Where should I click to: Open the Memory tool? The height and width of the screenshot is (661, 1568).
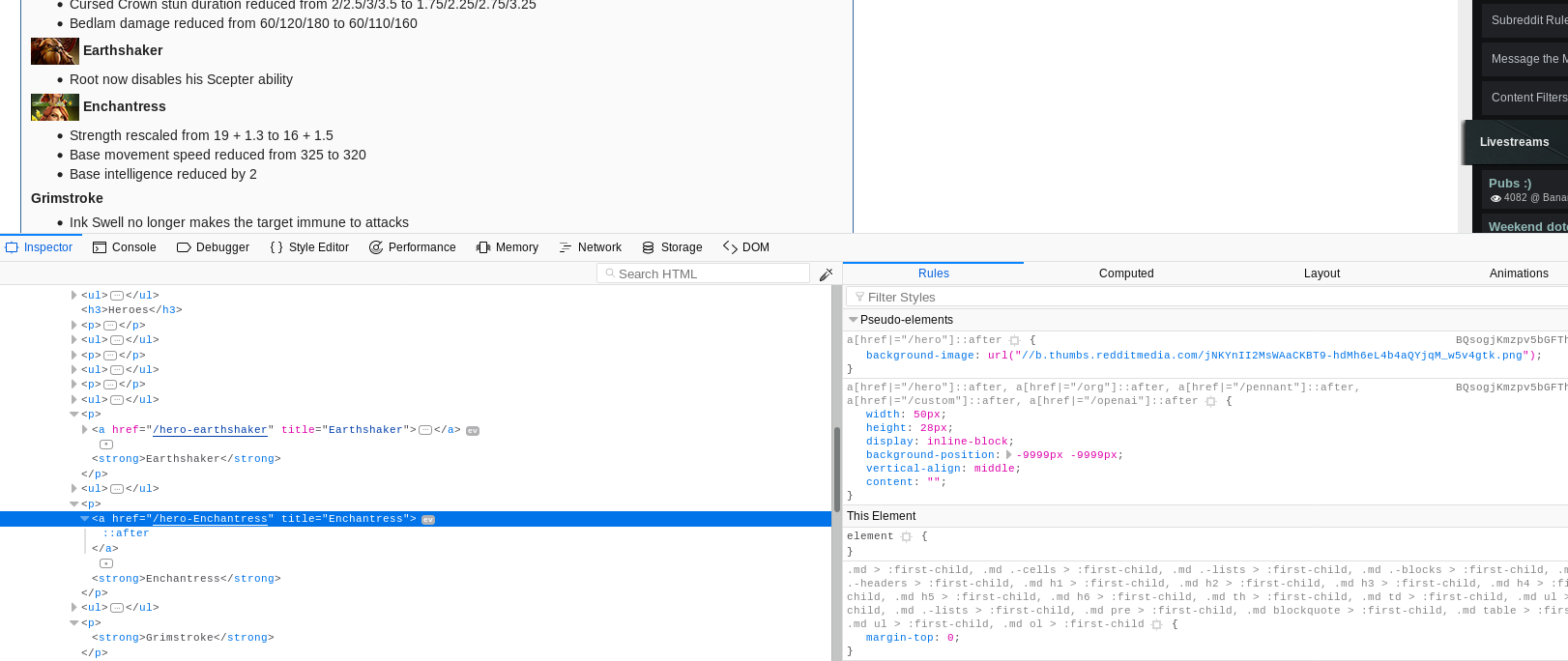point(508,247)
